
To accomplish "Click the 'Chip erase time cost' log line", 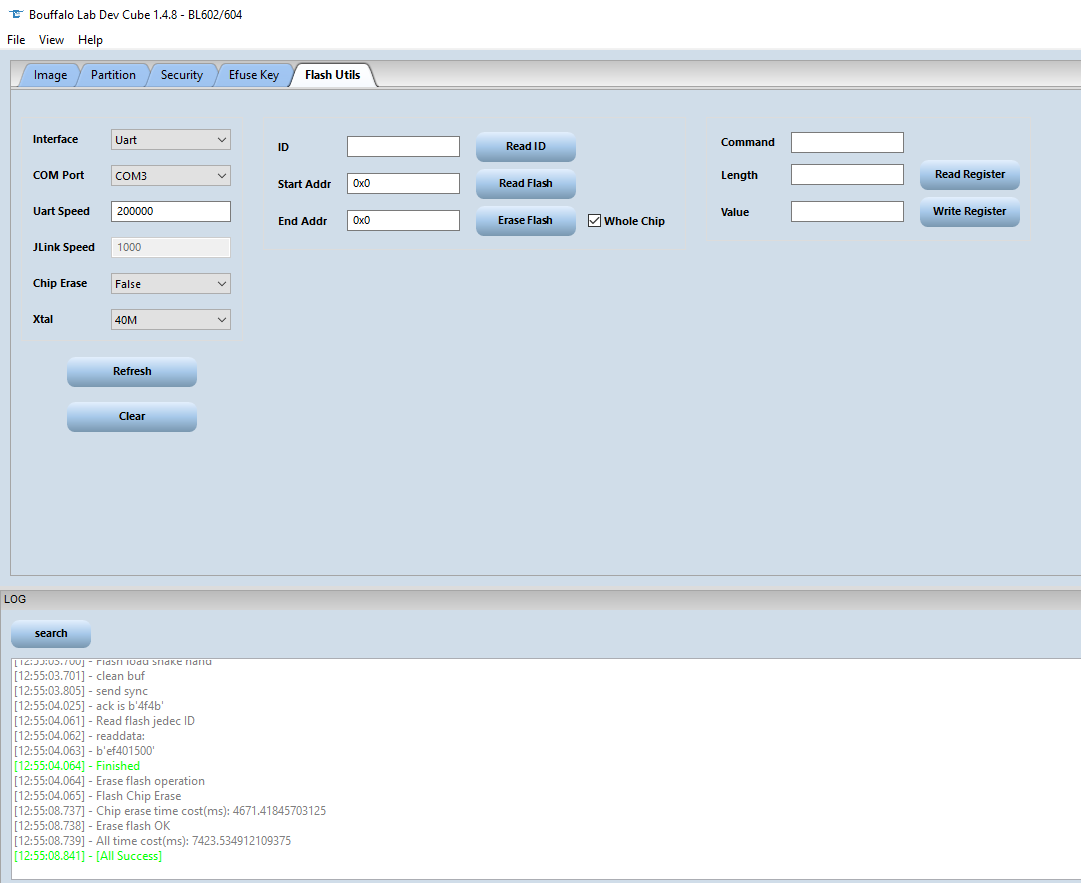I will [170, 811].
